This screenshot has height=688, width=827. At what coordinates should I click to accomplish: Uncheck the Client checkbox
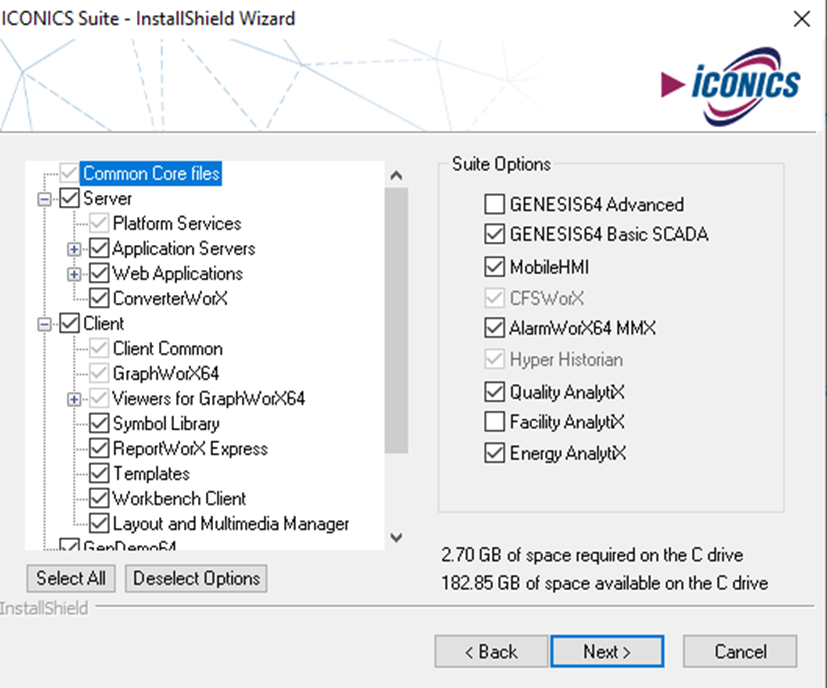click(69, 323)
